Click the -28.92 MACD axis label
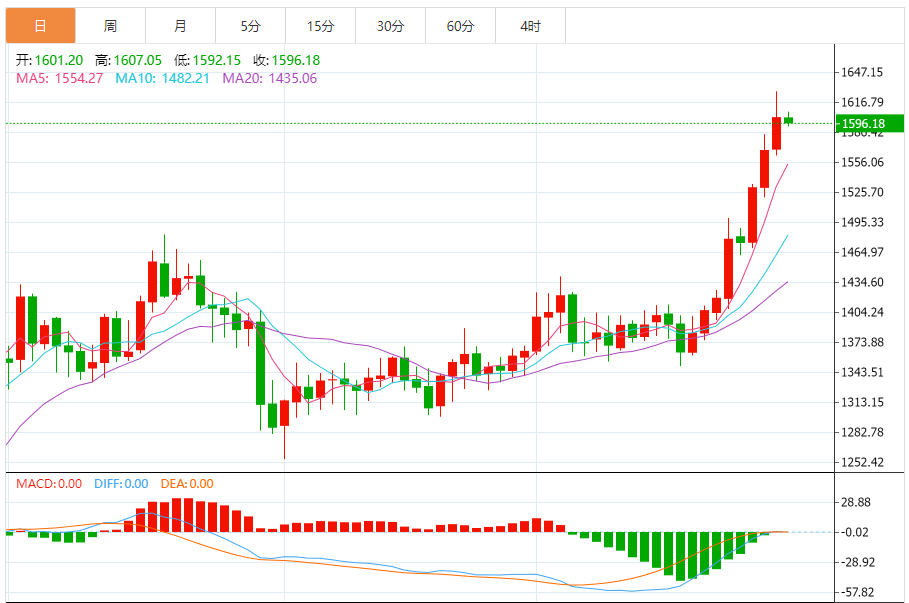Image resolution: width=909 pixels, height=603 pixels. [857, 562]
